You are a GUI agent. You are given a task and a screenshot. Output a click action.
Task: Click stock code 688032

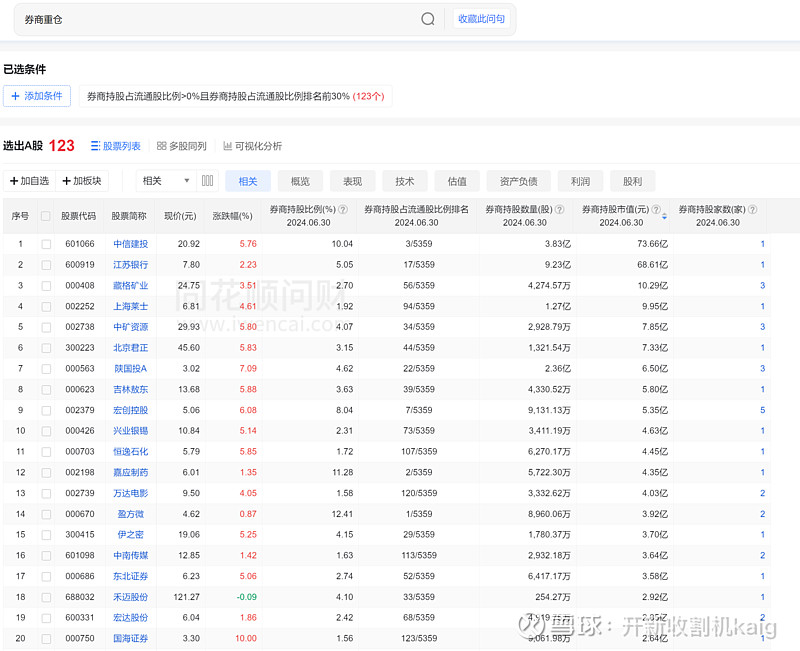tap(80, 597)
